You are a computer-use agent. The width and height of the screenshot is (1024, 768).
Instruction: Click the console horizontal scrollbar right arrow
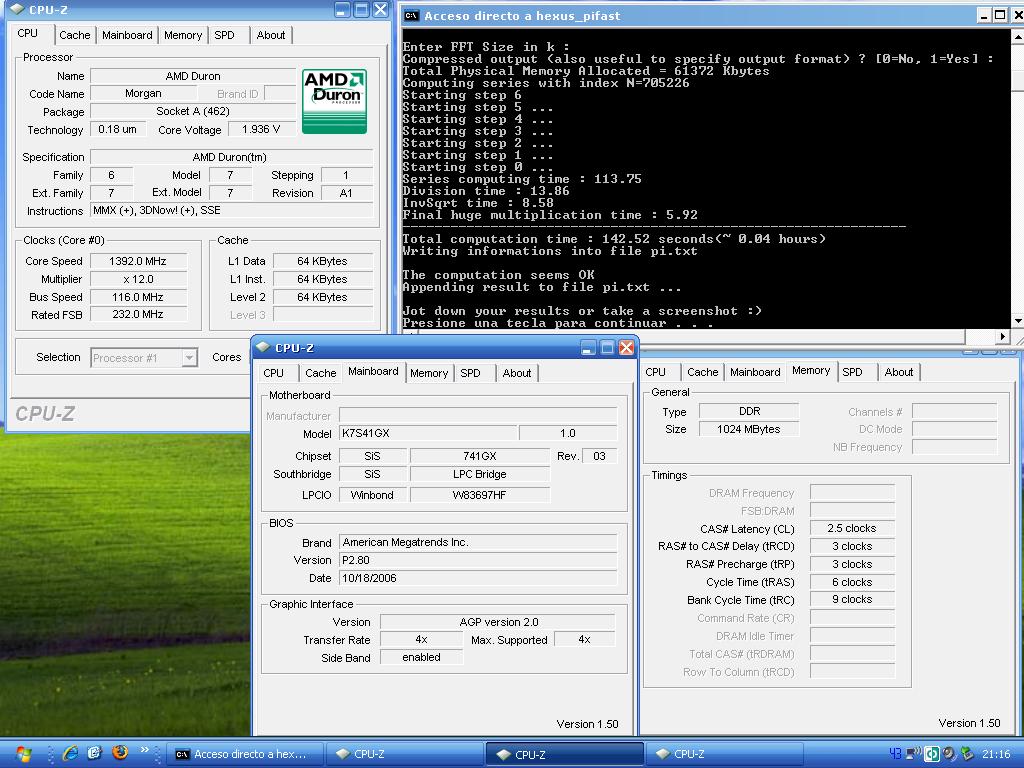click(x=1002, y=336)
